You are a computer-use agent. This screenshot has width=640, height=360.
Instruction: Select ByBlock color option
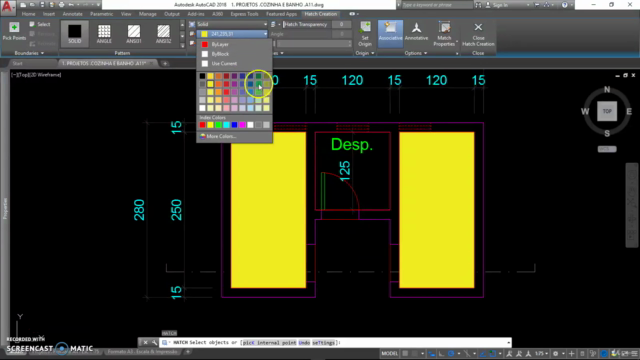[x=234, y=54]
